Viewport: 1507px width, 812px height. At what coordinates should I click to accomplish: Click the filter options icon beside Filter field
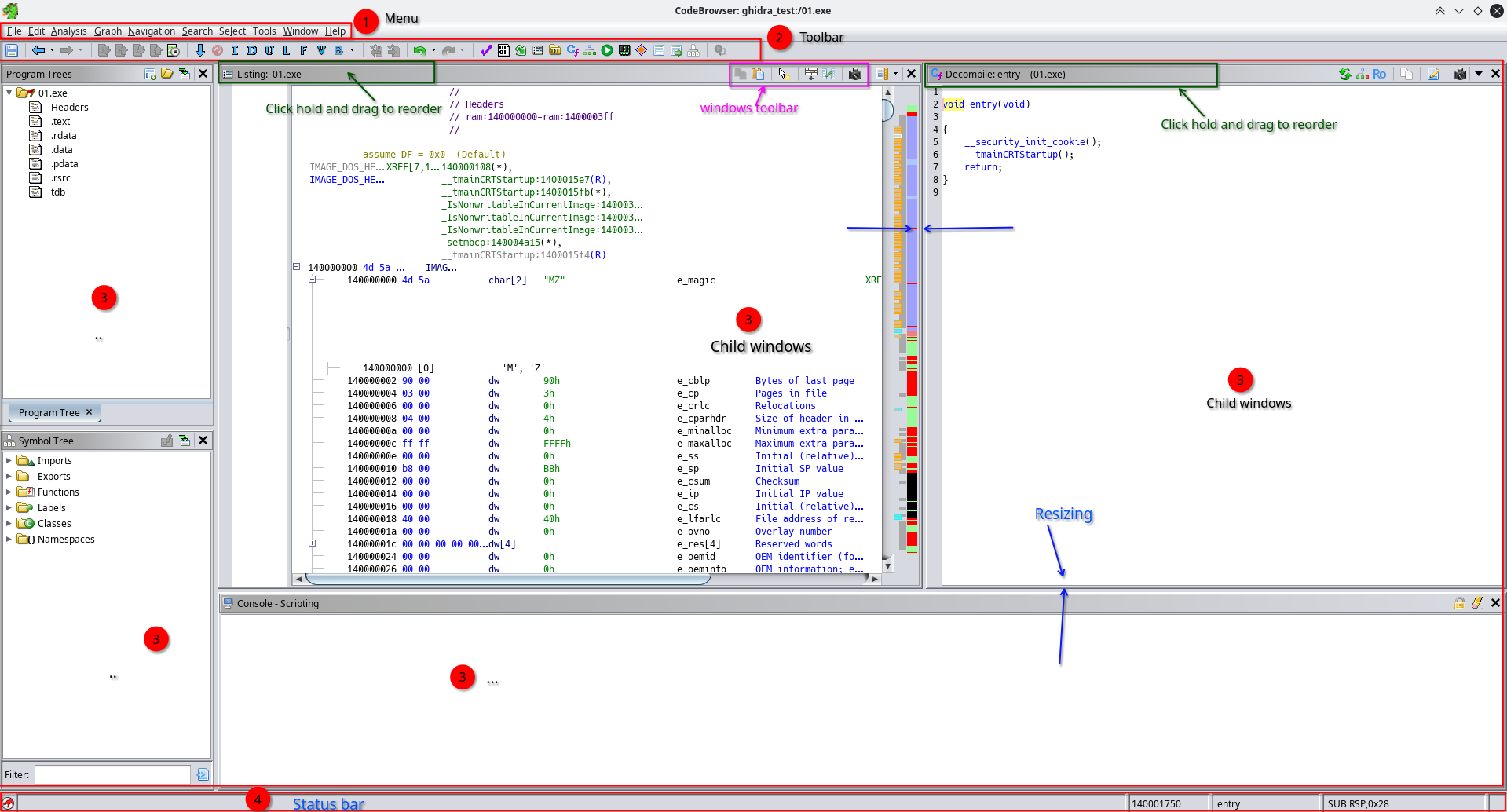(x=203, y=774)
